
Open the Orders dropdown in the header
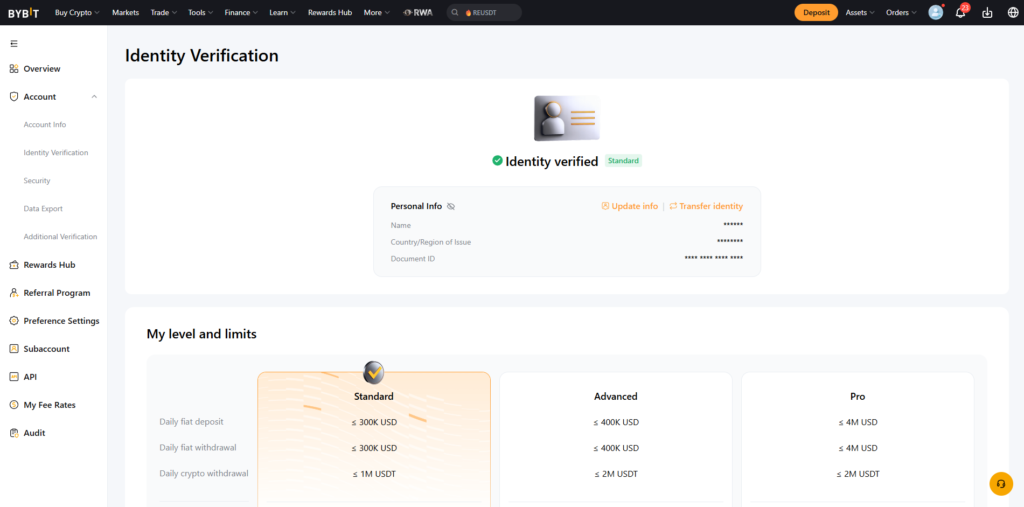click(x=901, y=12)
